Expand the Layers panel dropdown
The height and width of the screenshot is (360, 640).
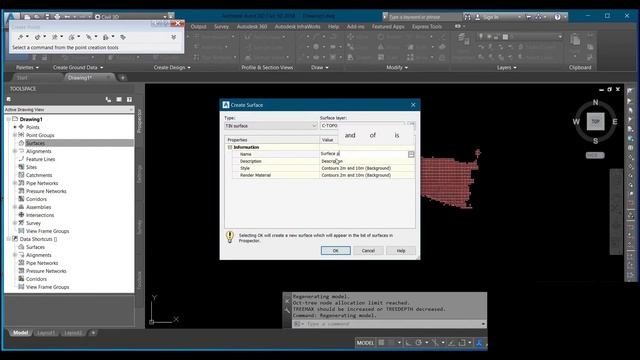(x=507, y=67)
